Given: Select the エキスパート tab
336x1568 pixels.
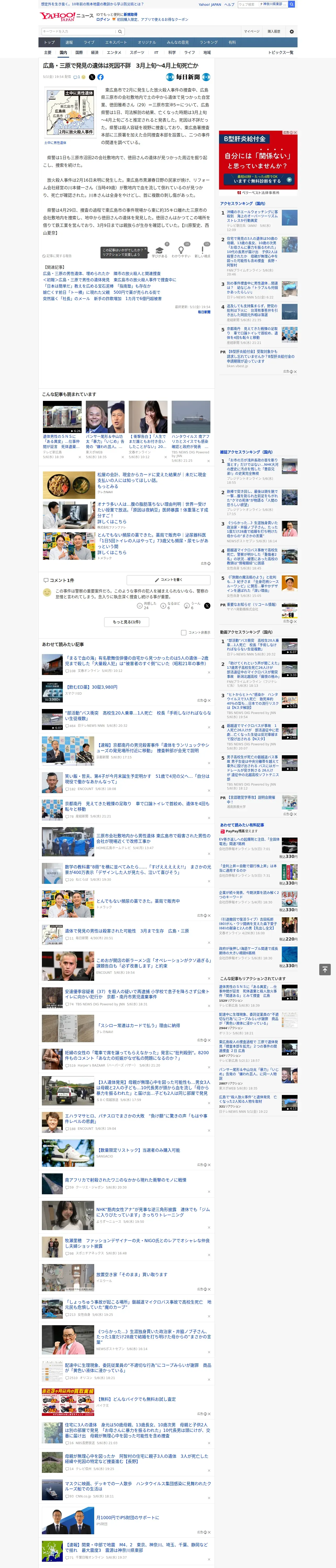Looking at the screenshot, I should 116,42.
